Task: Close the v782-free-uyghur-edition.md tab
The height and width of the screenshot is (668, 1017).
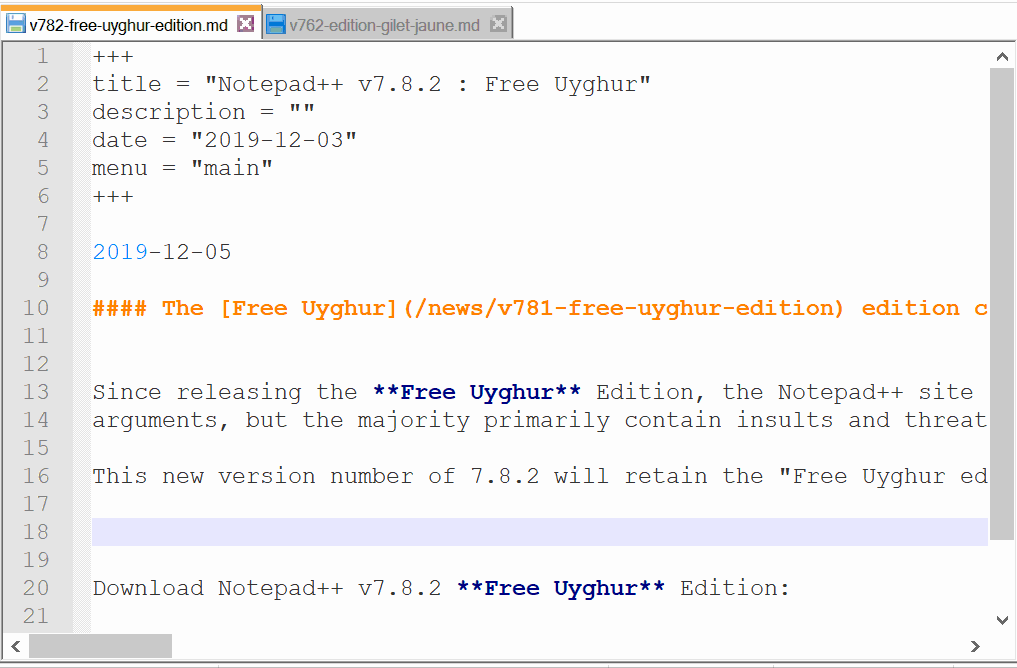Action: tap(246, 25)
